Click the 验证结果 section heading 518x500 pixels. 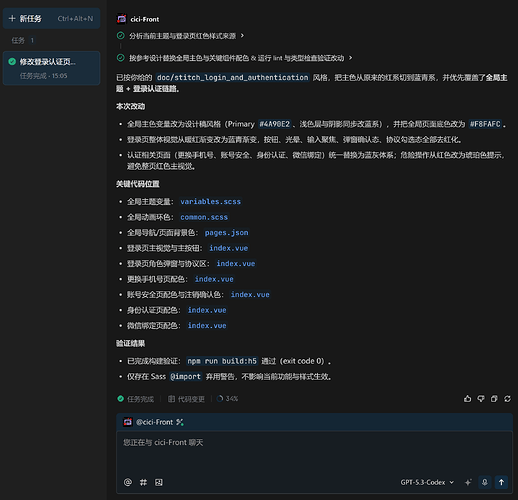click(x=130, y=343)
